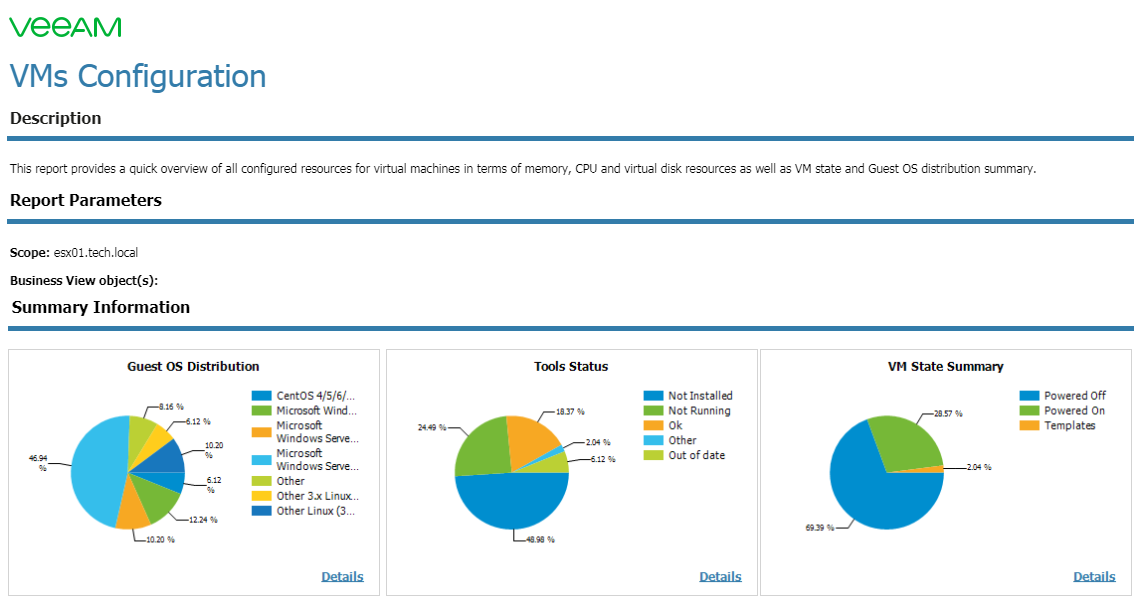1140x604 pixels.
Task: Click the 46.94 % label on Guest OS chart
Action: click(38, 463)
